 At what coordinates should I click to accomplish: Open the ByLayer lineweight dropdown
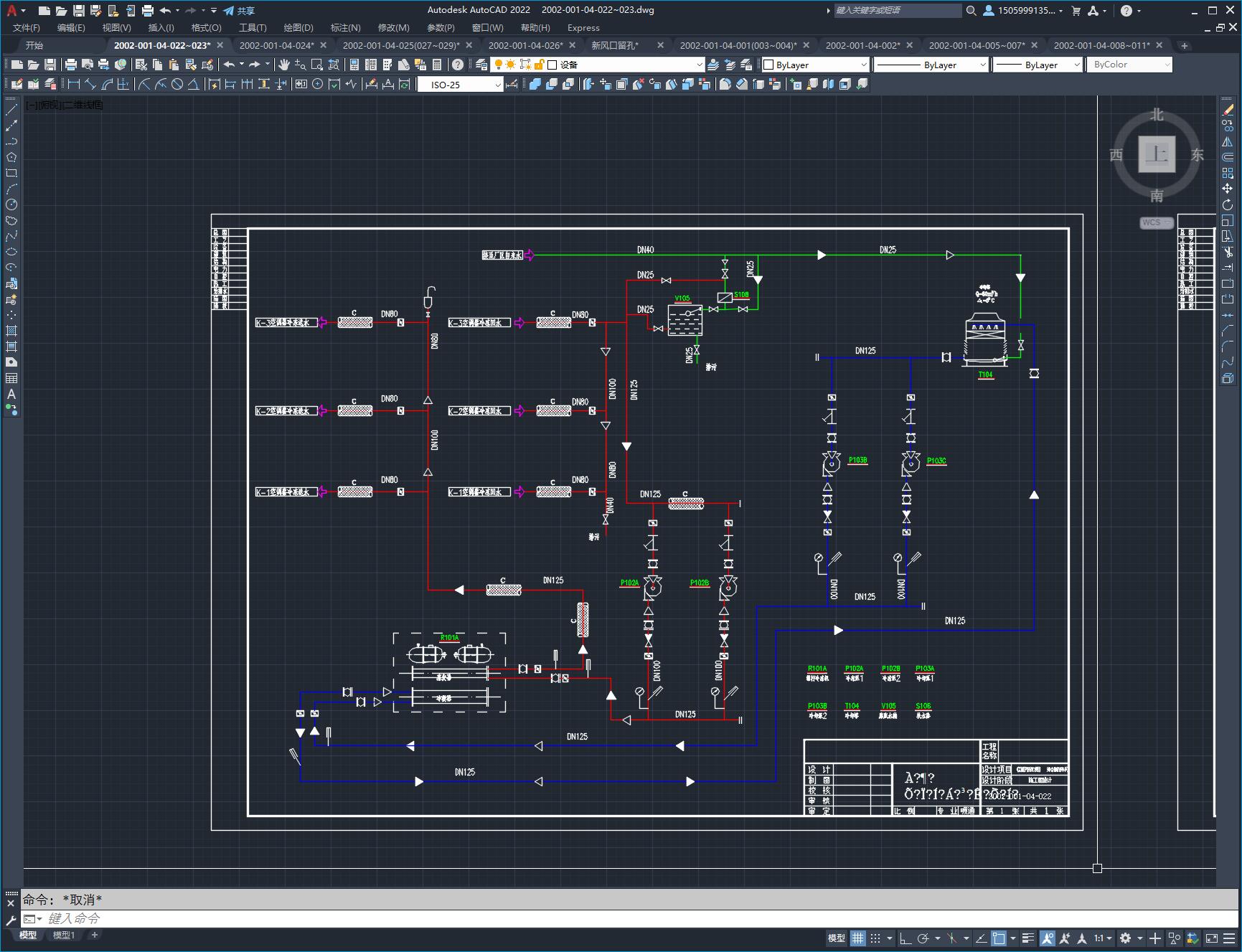[1038, 65]
